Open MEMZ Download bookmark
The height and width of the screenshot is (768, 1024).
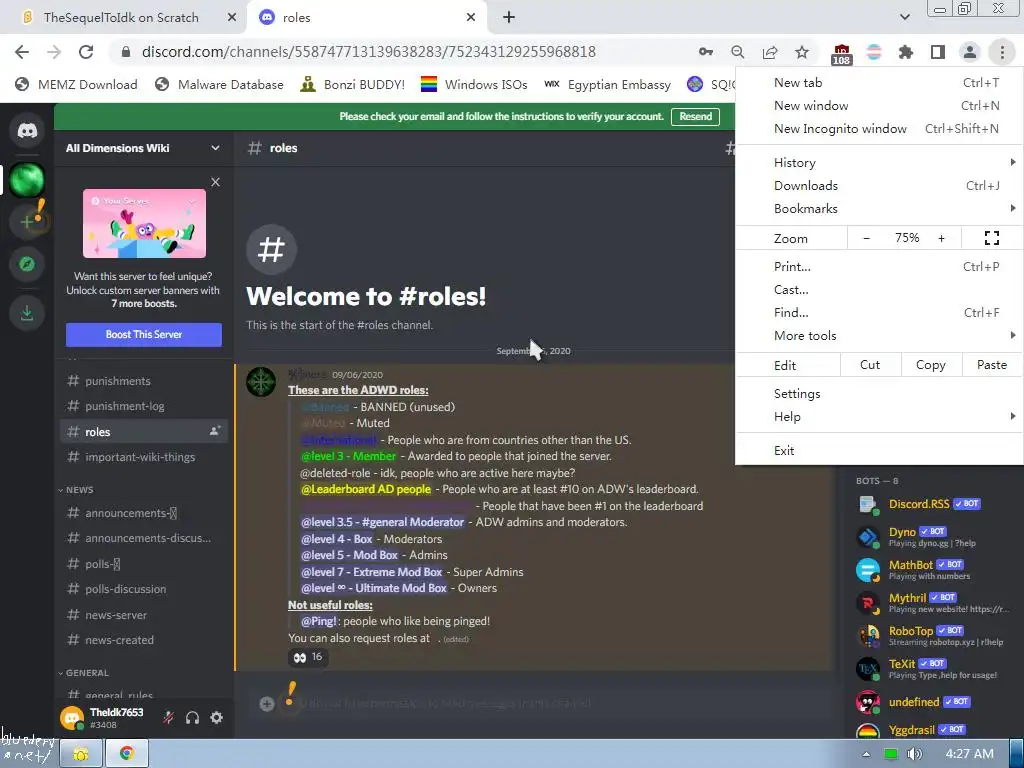point(76,84)
